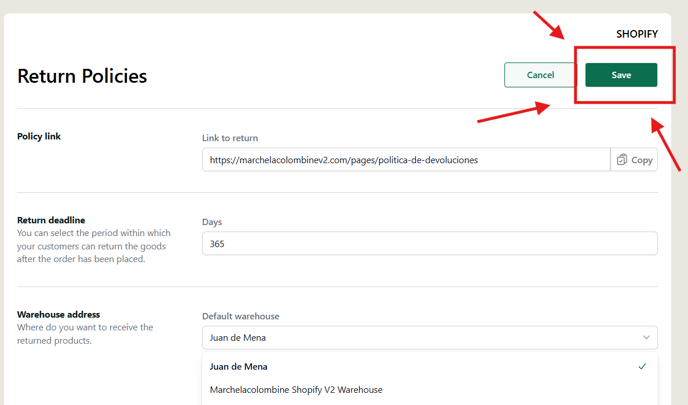
Task: Click the Link to return field label
Action: (230, 138)
